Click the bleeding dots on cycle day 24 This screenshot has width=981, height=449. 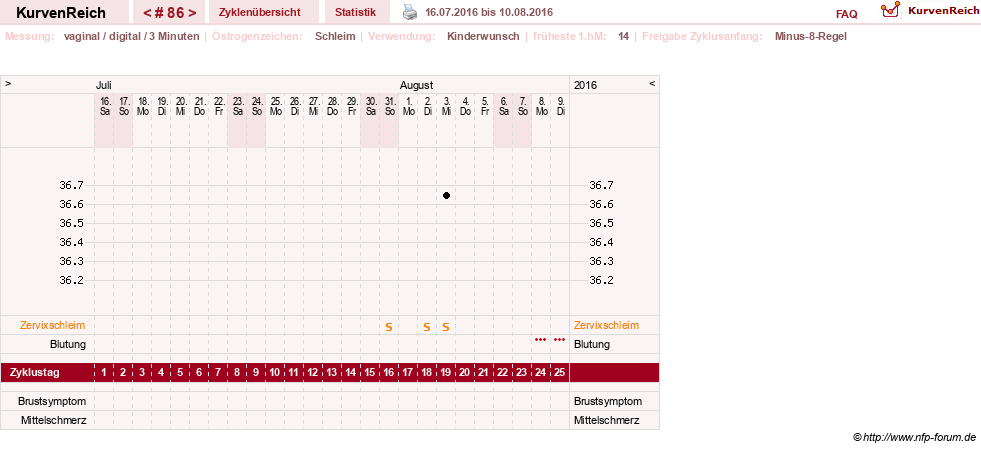[x=541, y=340]
